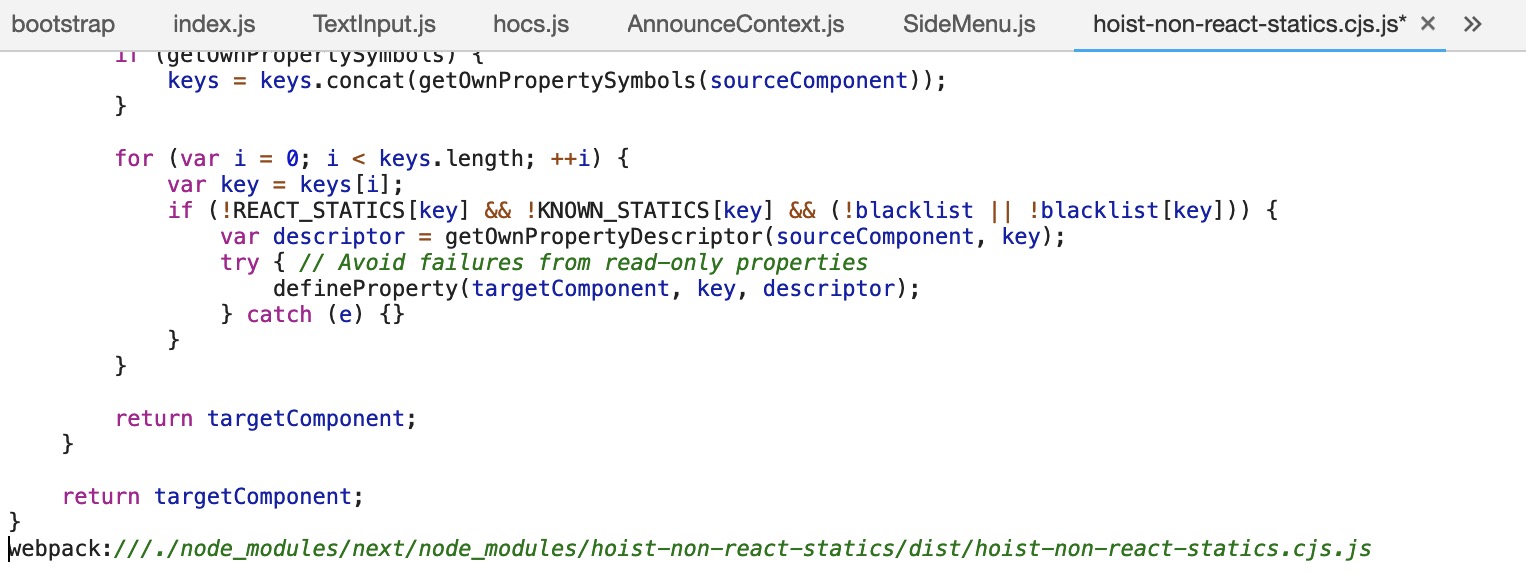
Task: Close the hoist-non-react-statics.cjs.js tab
Action: click(x=1428, y=24)
